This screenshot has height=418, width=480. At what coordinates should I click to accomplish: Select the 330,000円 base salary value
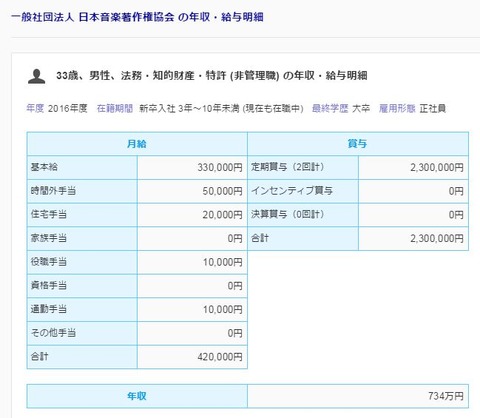click(220, 167)
